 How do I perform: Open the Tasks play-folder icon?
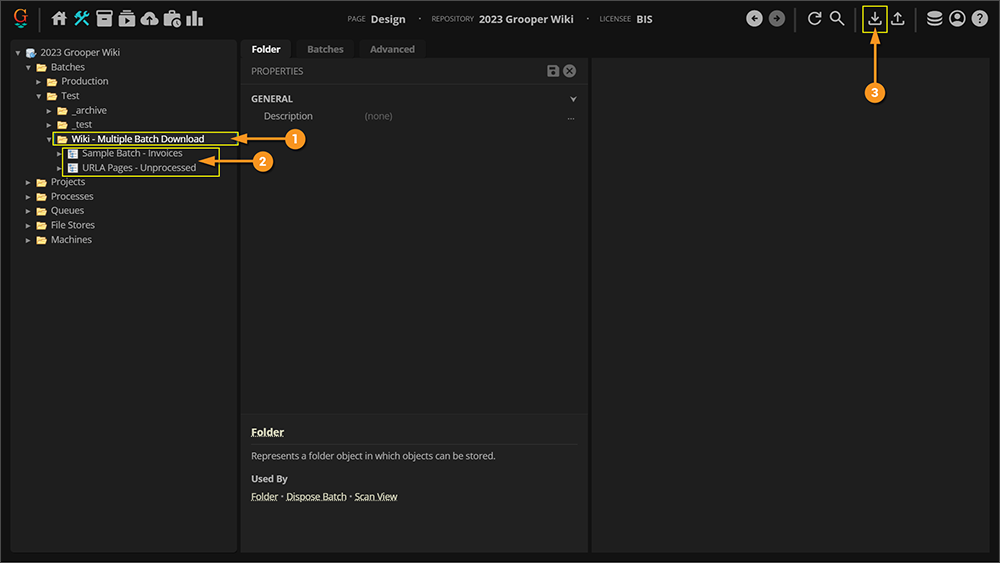click(127, 18)
